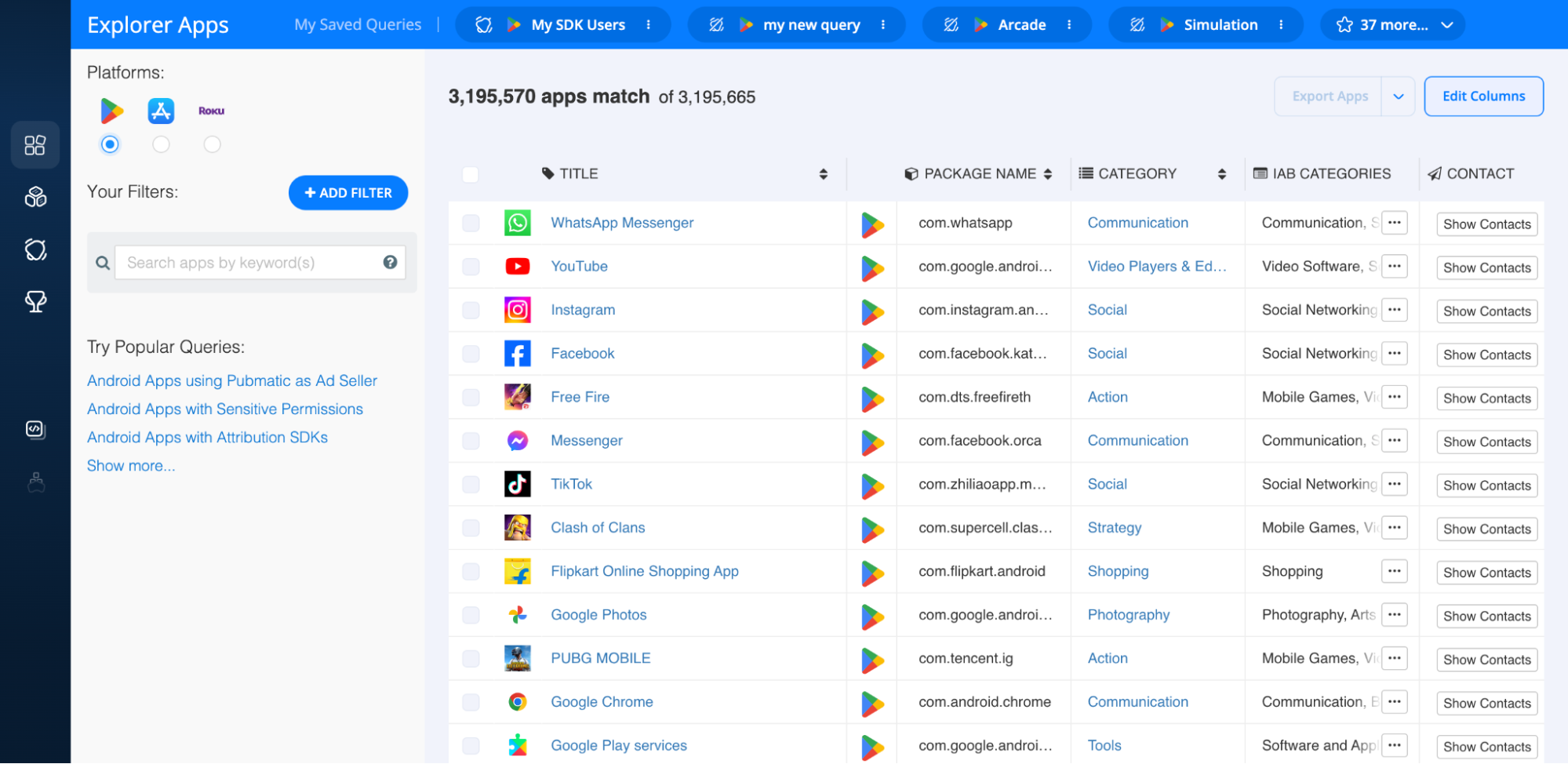Screen dimensions: 1568x764
Task: Sort table by Package Name arrows
Action: (1048, 174)
